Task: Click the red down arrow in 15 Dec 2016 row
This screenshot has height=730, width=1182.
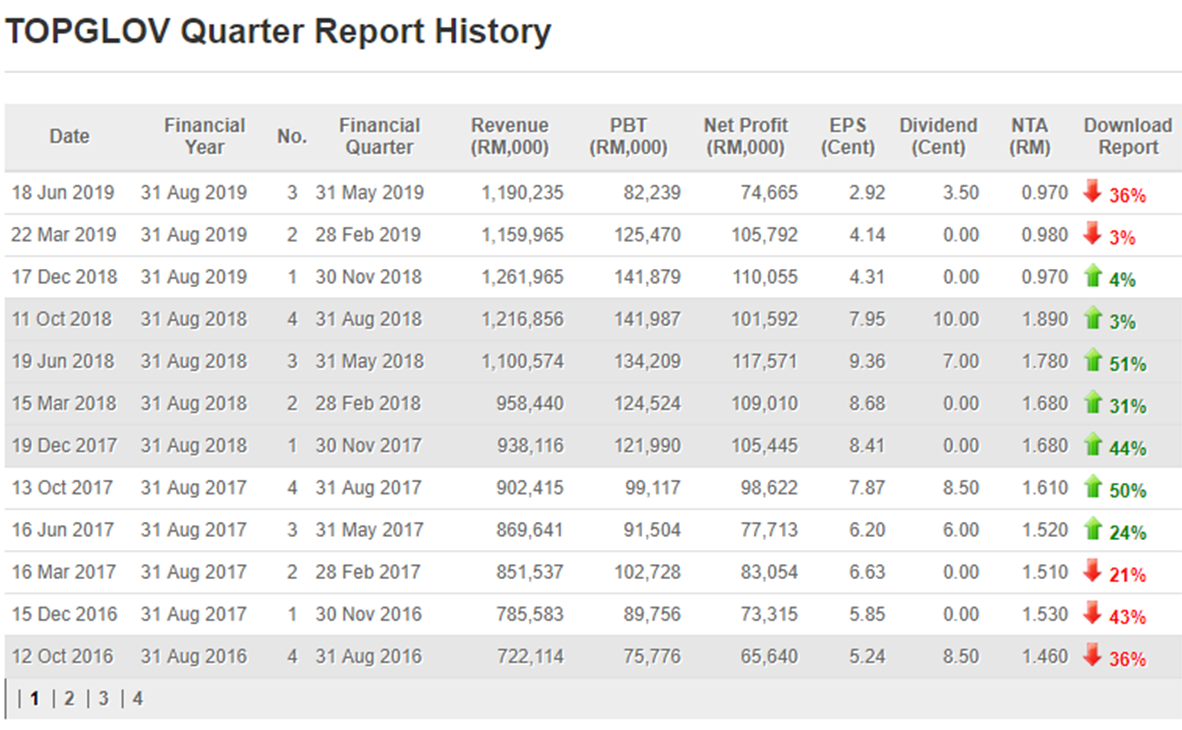Action: tap(1092, 613)
